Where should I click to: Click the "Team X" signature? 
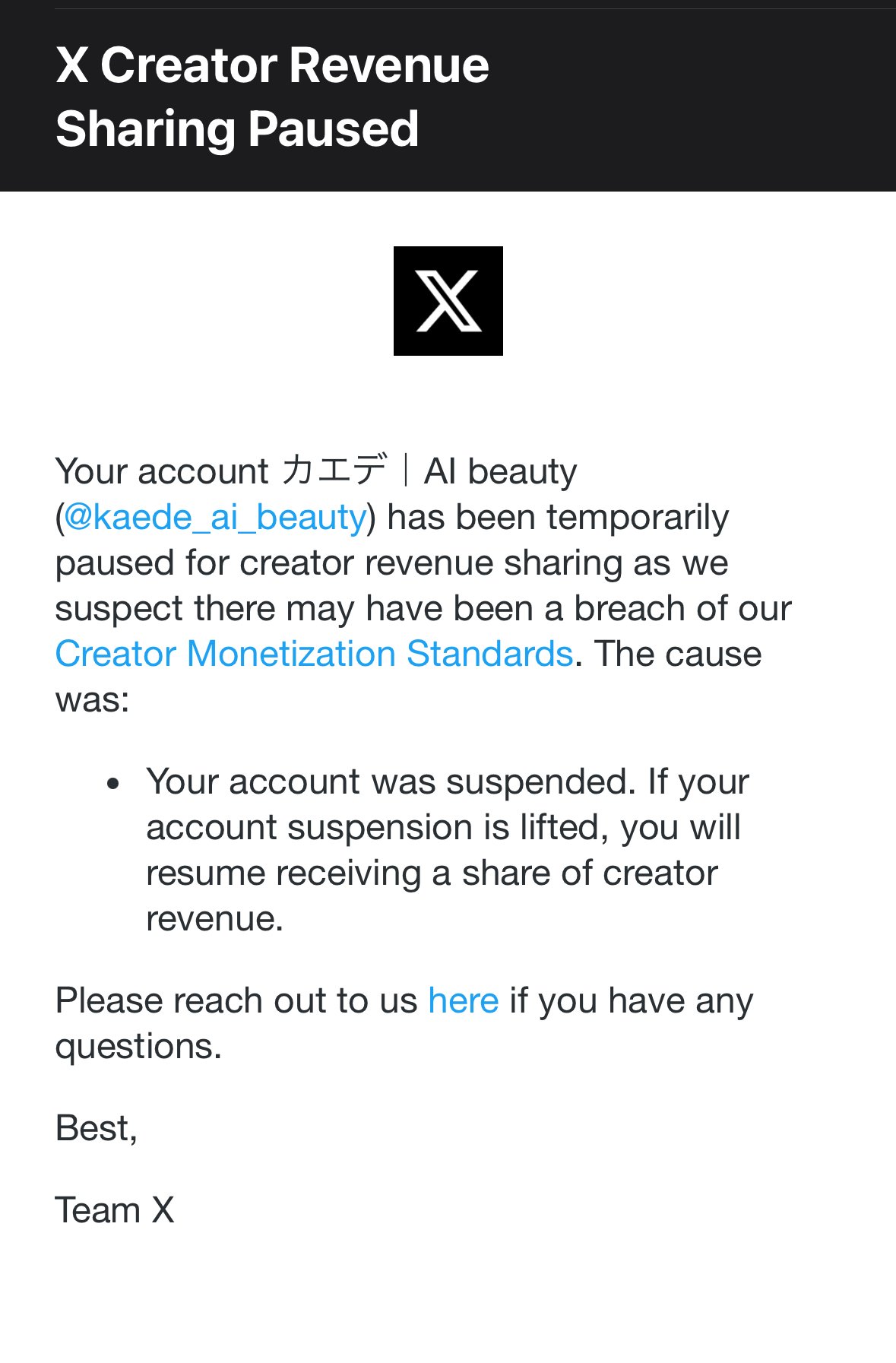click(x=115, y=1210)
